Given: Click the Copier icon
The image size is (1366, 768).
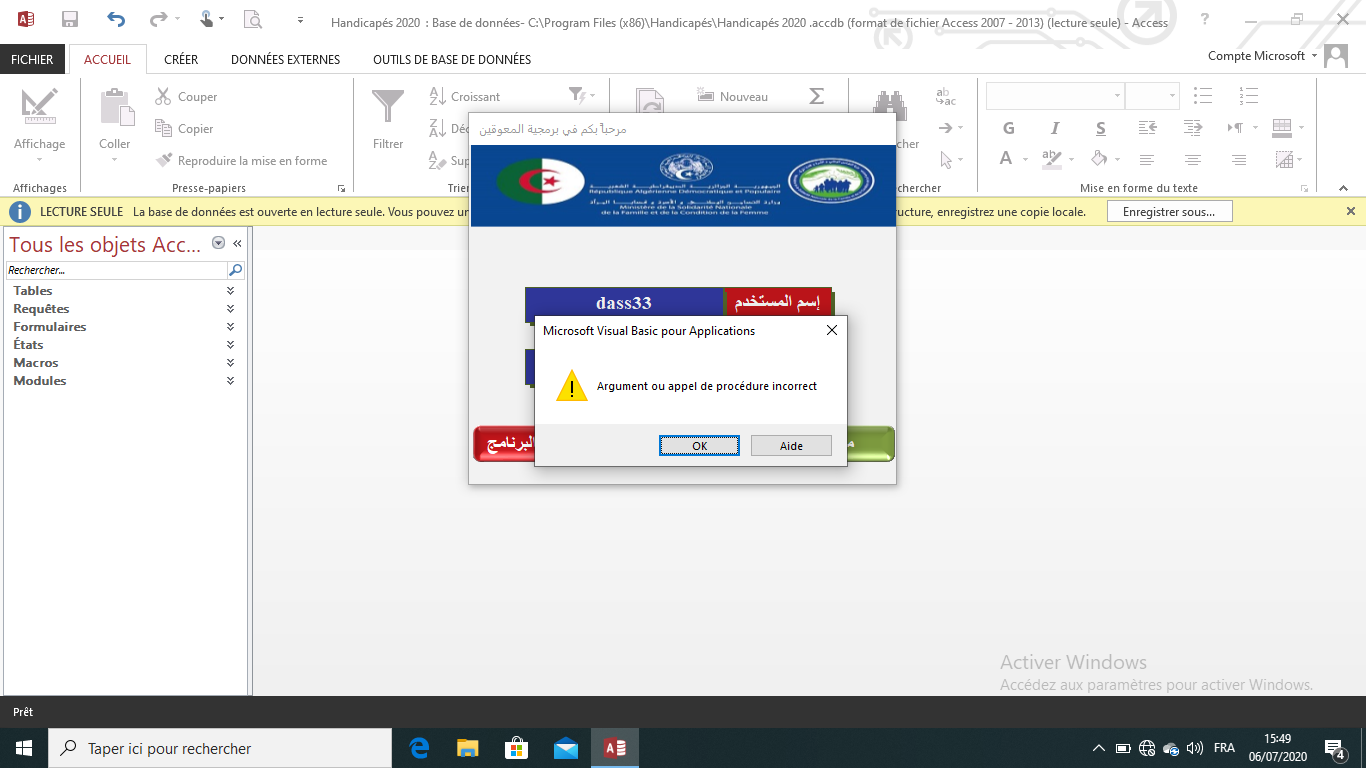Looking at the screenshot, I should point(163,128).
